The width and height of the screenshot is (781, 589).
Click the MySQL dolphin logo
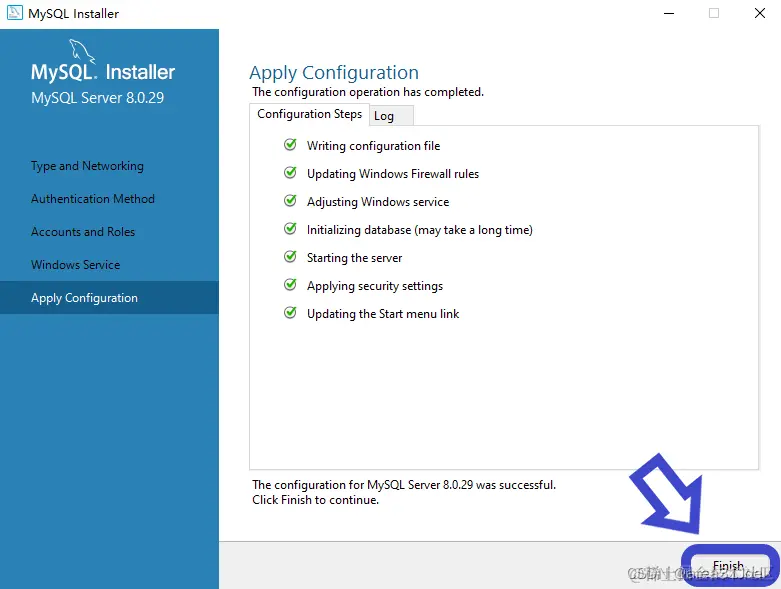click(x=81, y=51)
